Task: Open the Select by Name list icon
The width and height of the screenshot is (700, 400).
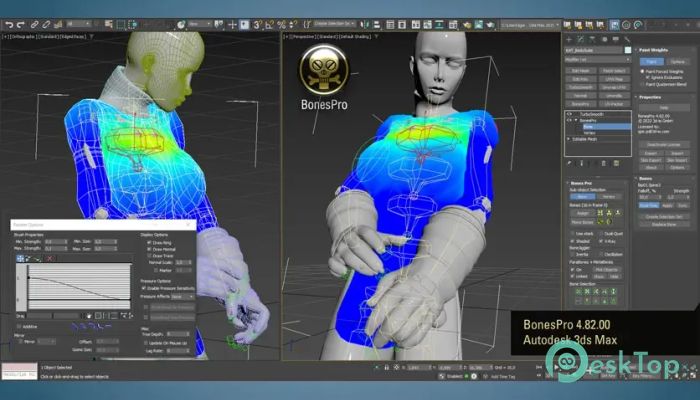Action: (108, 25)
